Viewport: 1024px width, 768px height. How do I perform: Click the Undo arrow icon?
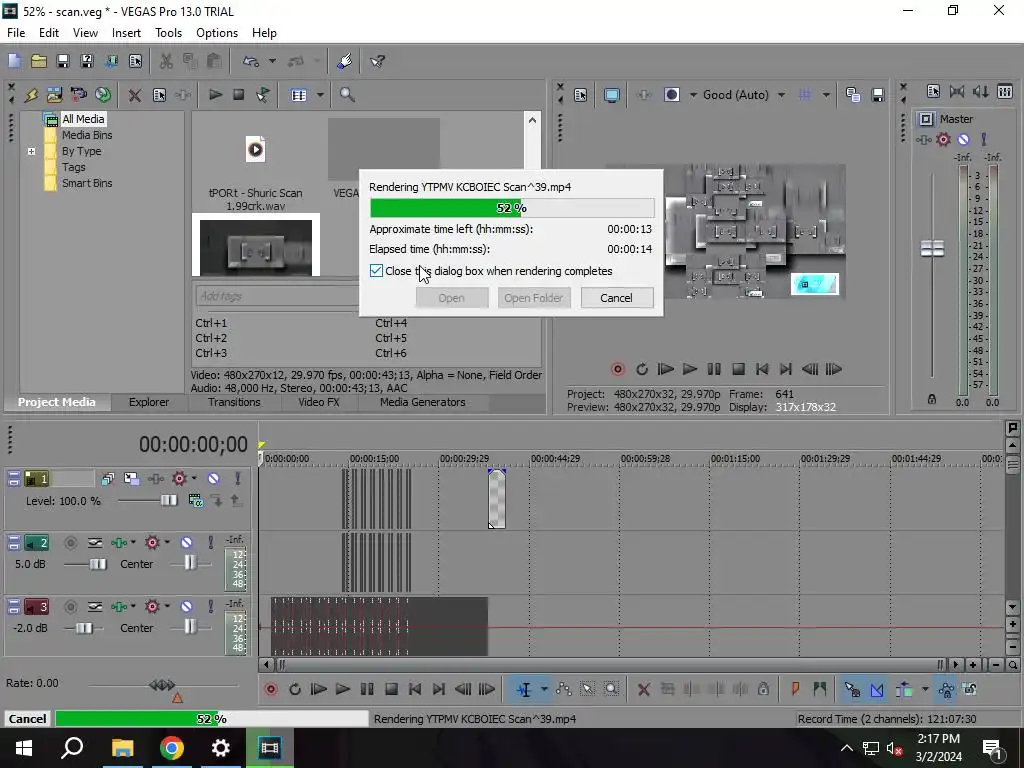251,61
